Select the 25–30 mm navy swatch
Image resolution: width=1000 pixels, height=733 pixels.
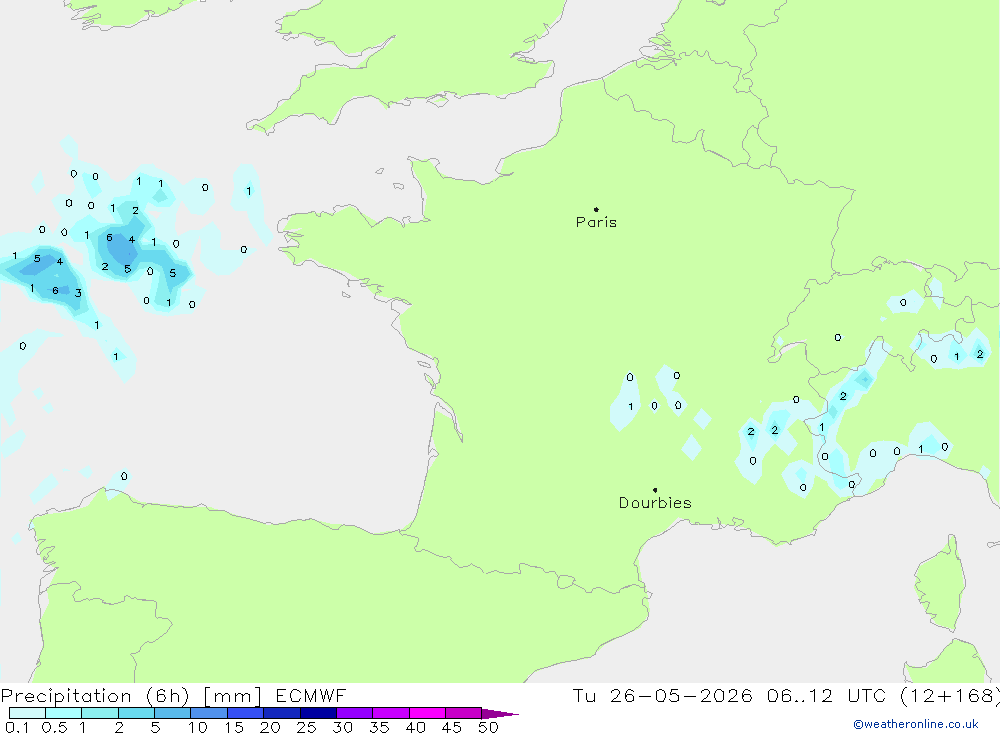318,713
